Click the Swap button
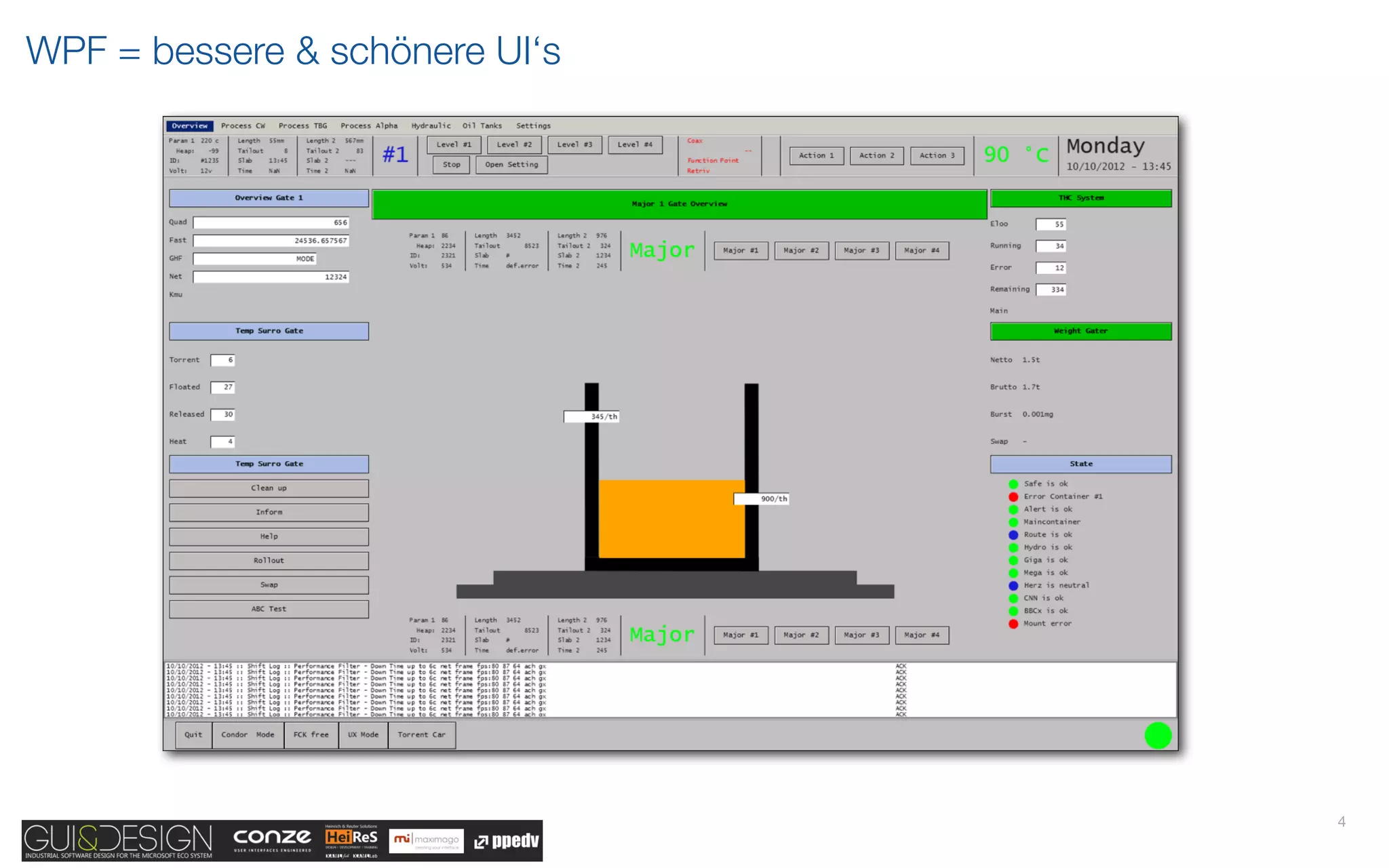The image size is (1389, 868). (269, 585)
